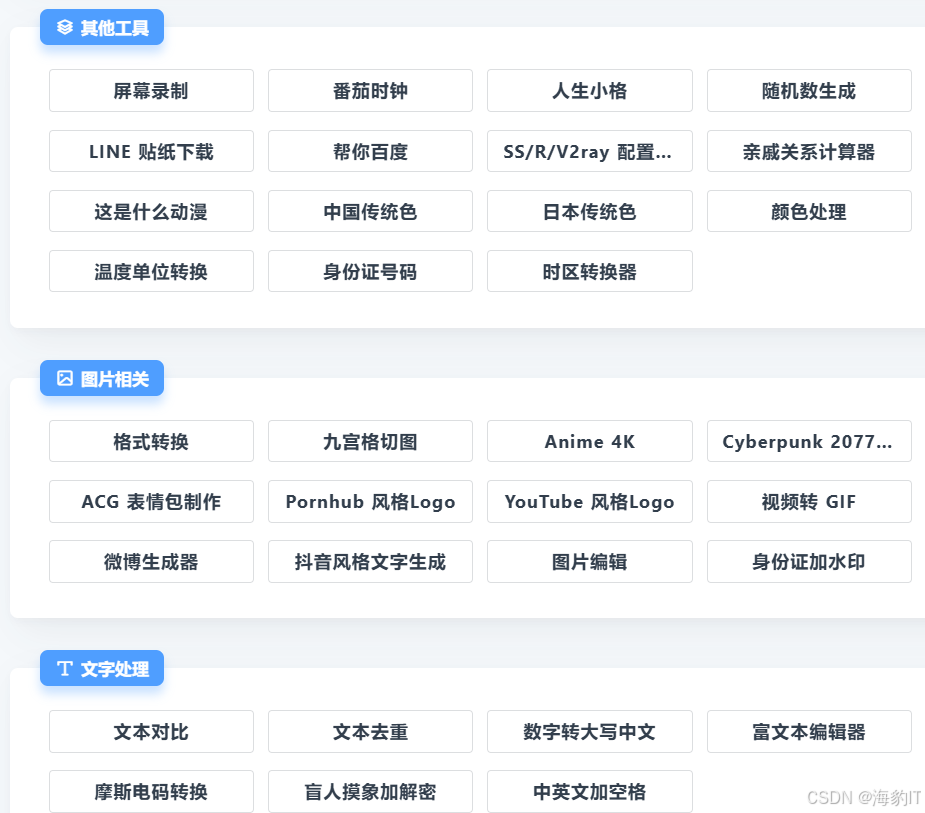The height and width of the screenshot is (813, 925).
Task: Open the 视频转 GIF tool
Action: pos(809,501)
